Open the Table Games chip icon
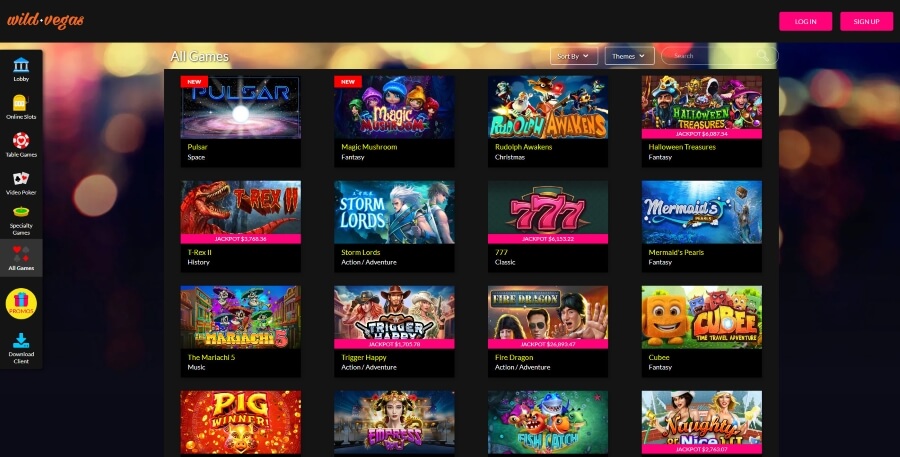 point(21,141)
